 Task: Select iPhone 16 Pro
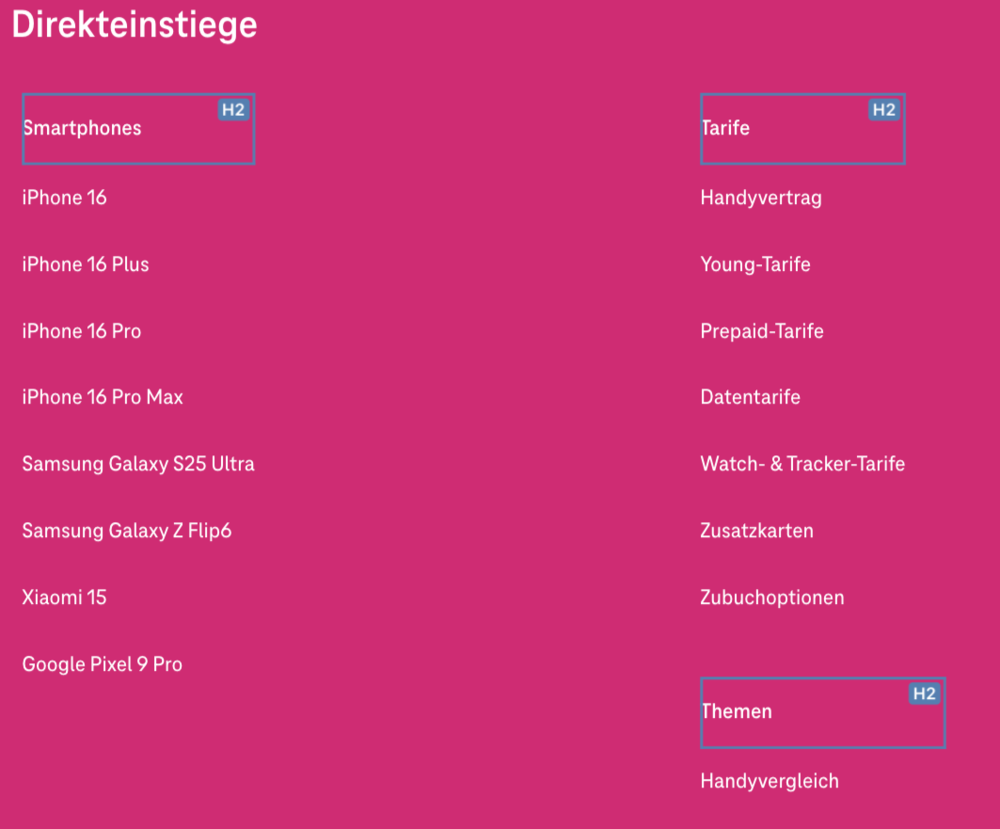81,330
